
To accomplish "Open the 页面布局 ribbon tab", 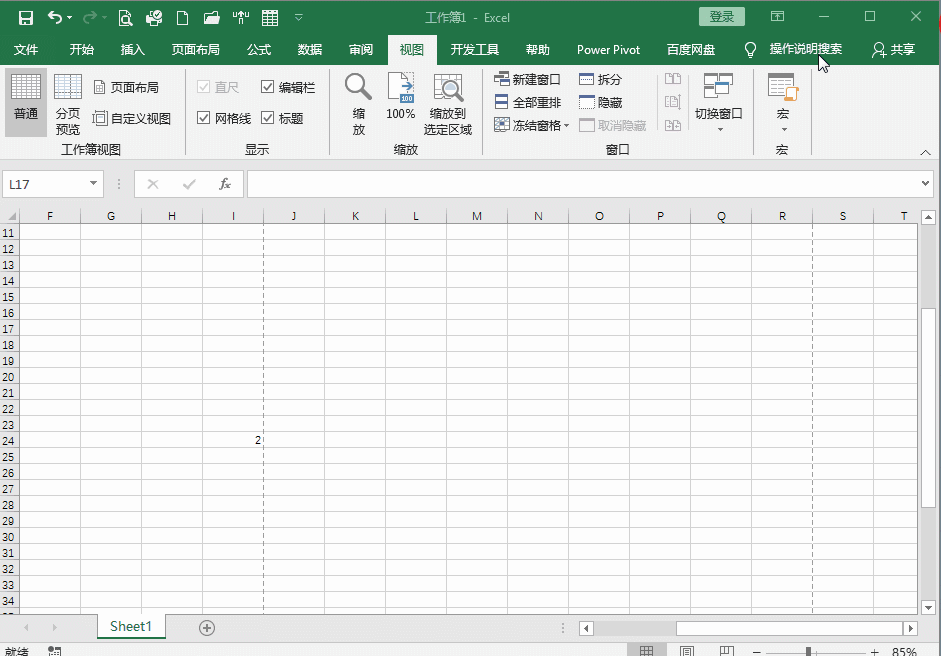I will click(x=196, y=50).
